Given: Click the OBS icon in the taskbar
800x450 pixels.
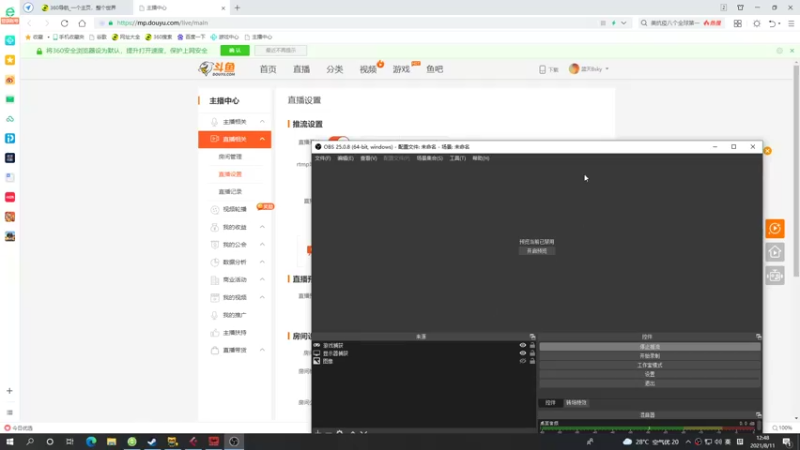Looking at the screenshot, I should click(x=234, y=441).
